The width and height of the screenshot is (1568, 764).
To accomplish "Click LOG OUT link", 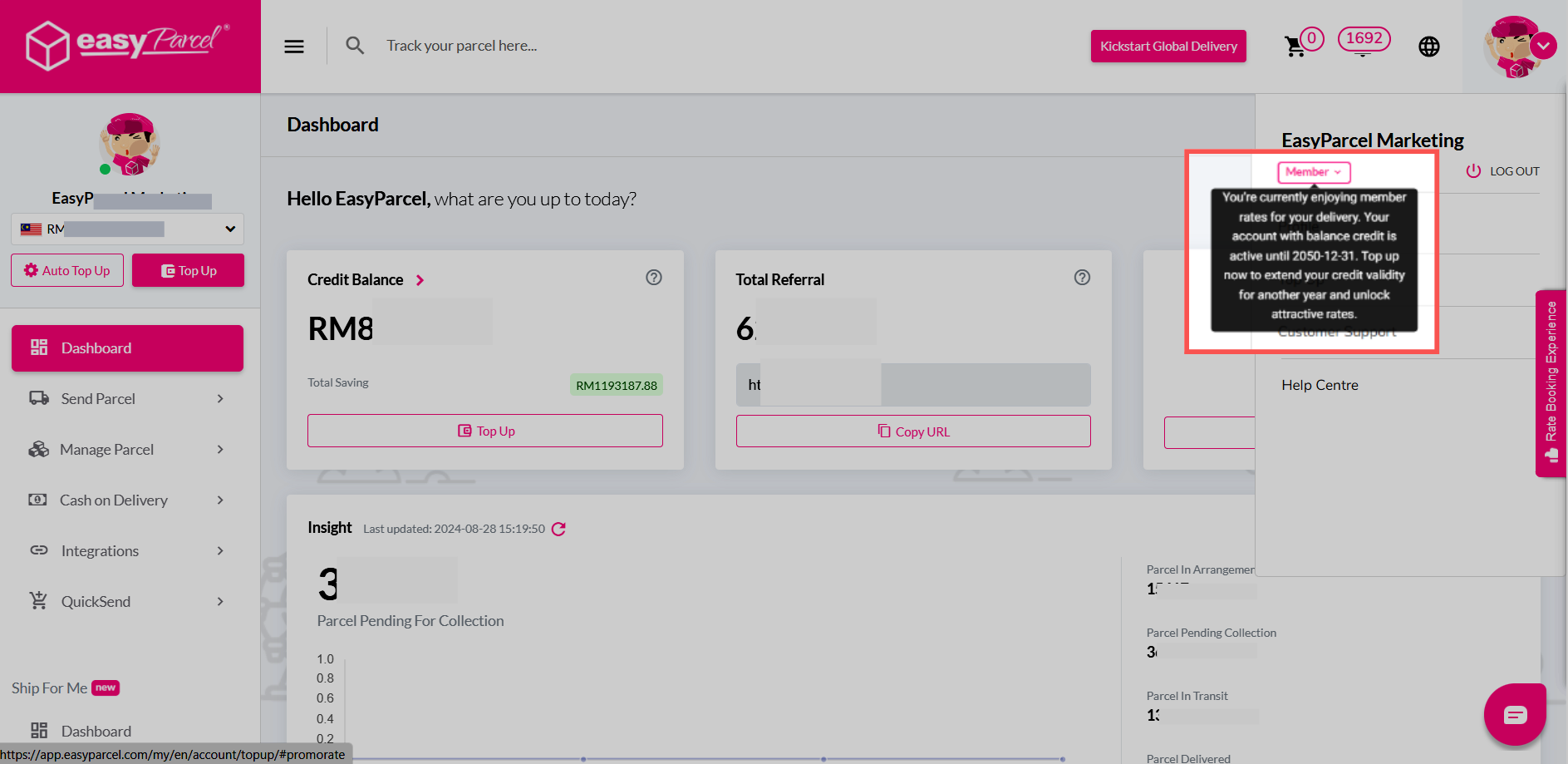I will (x=1514, y=171).
